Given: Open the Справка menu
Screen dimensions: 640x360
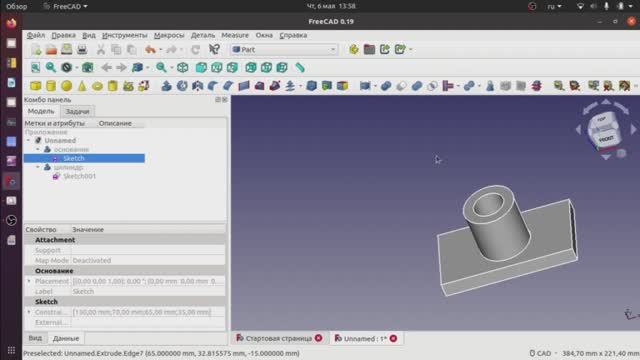Looking at the screenshot, I should pos(293,36).
